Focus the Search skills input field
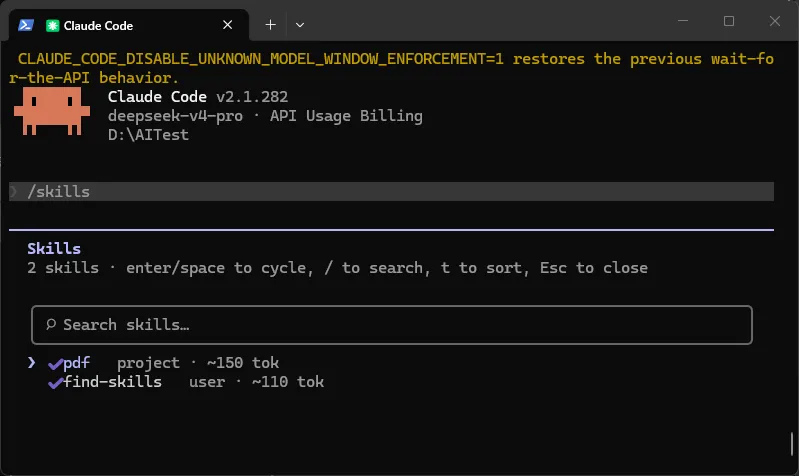799x476 pixels. click(x=391, y=325)
